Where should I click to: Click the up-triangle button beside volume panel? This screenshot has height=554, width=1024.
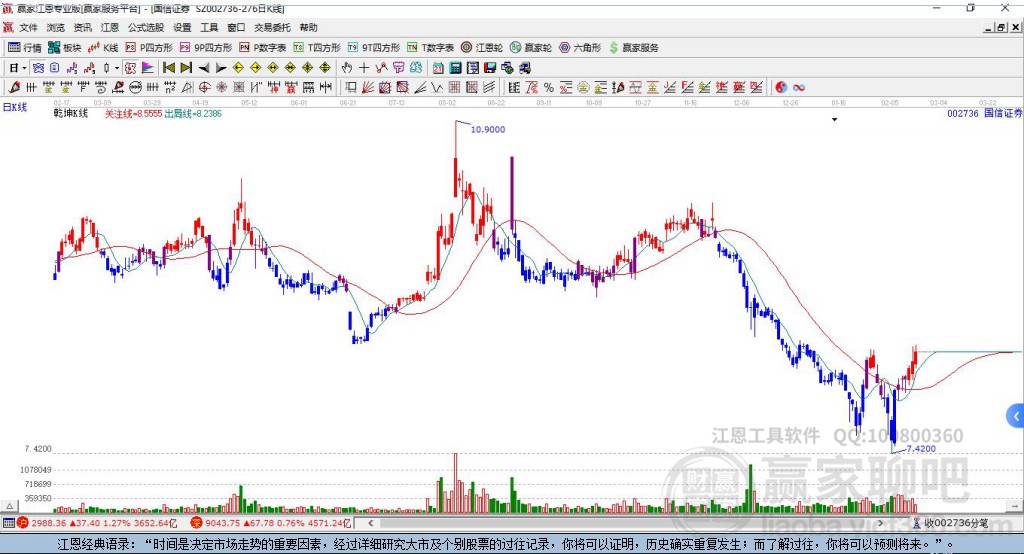coord(9,506)
